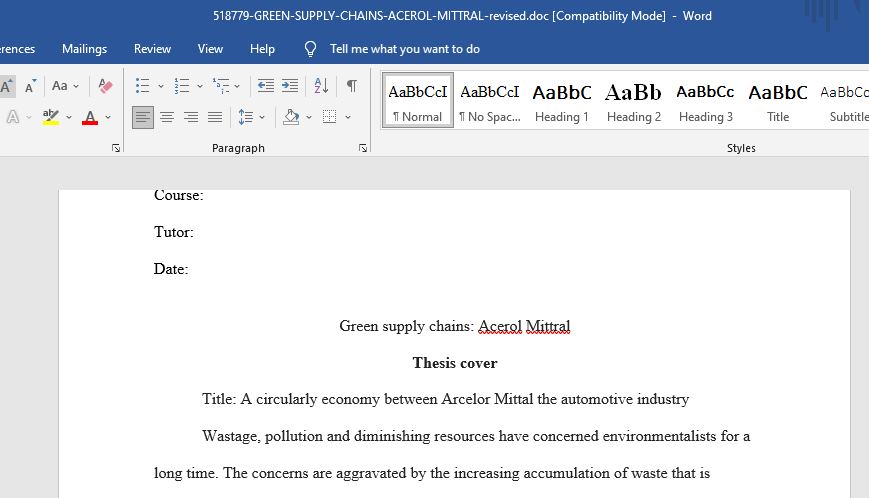Click the Tell me search field
The height and width of the screenshot is (498, 869).
[x=405, y=49]
